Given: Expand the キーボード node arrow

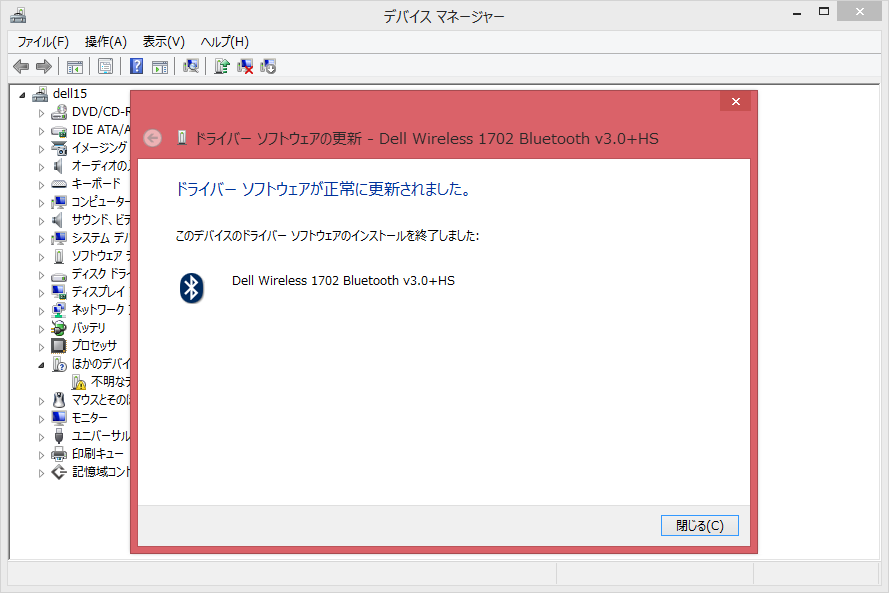Looking at the screenshot, I should coord(41,185).
